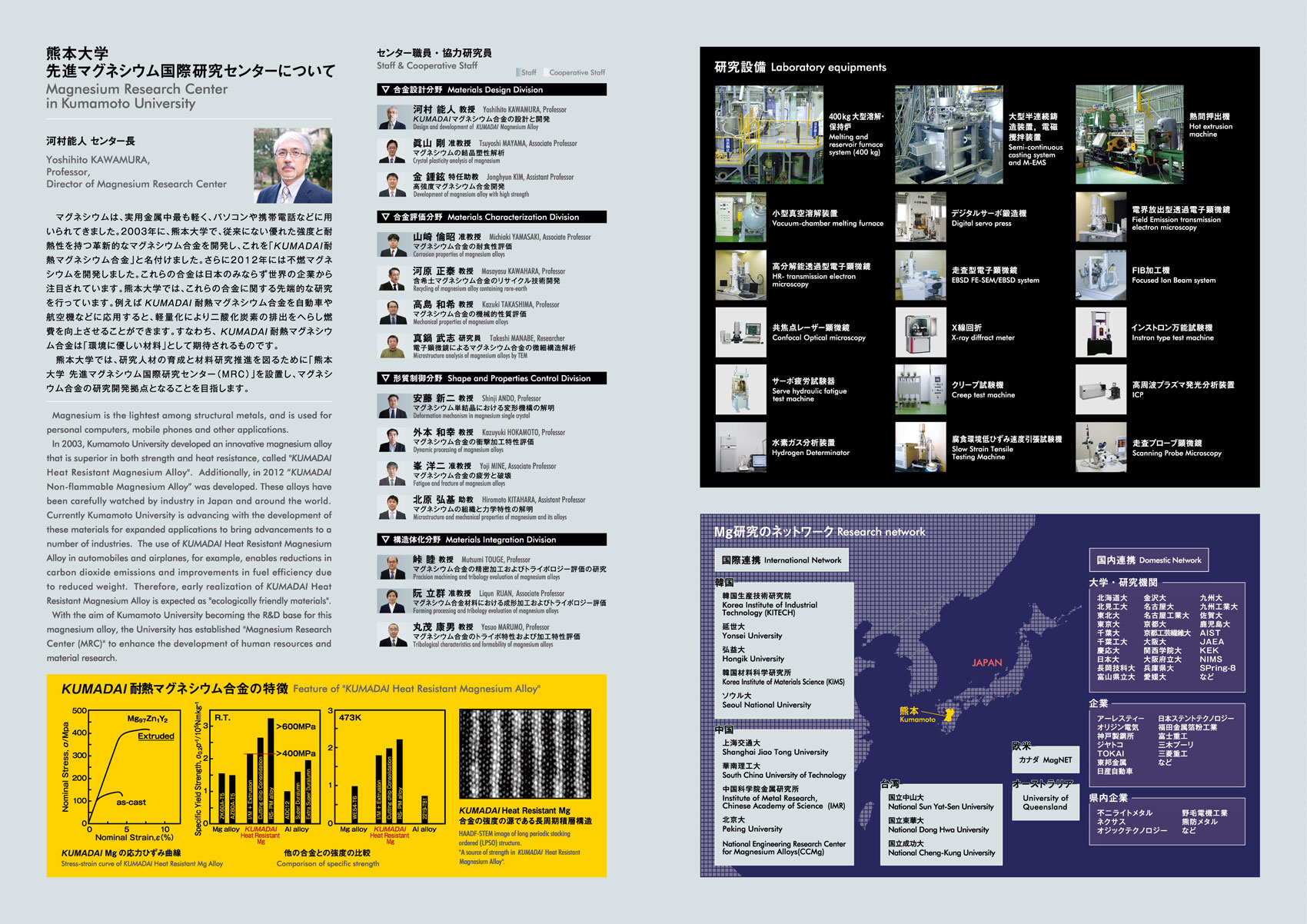1307x924 pixels.
Task: Open the Digital servo press photo
Action: pos(920,218)
